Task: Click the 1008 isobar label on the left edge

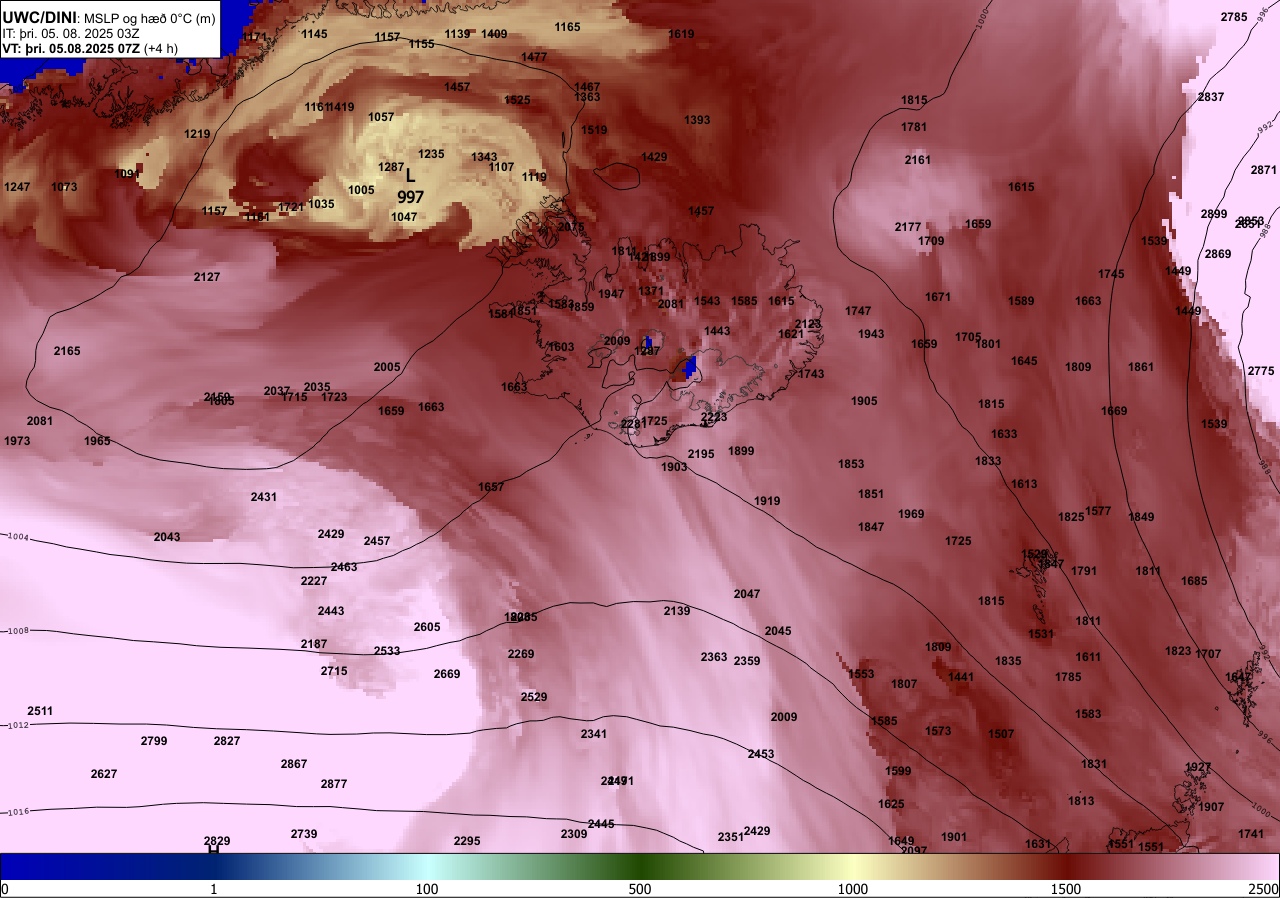Action: click(x=17, y=631)
